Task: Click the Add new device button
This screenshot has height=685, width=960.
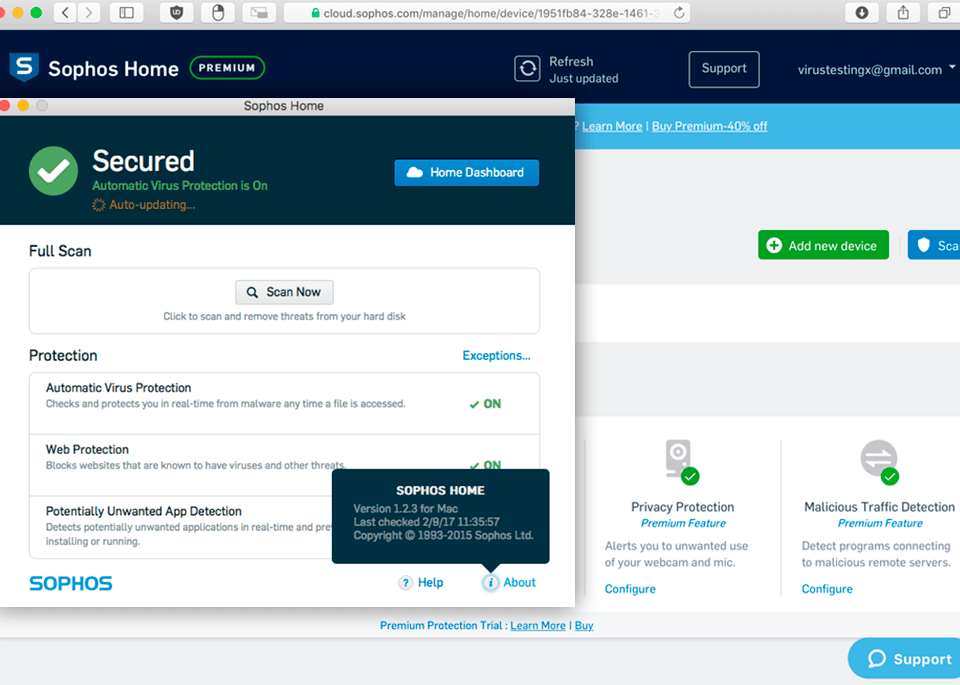Action: [822, 245]
